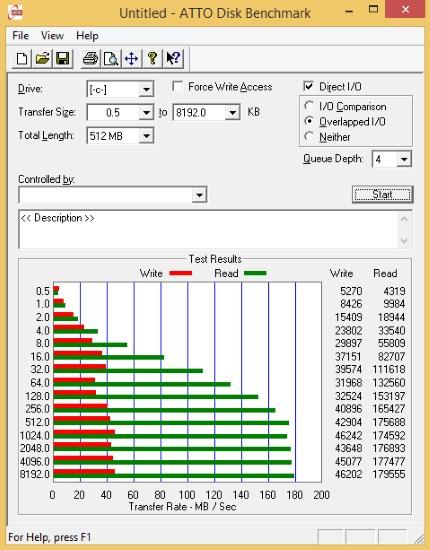This screenshot has height=550, width=430.
Task: Click the Description box scroll down arrow
Action: (x=404, y=241)
